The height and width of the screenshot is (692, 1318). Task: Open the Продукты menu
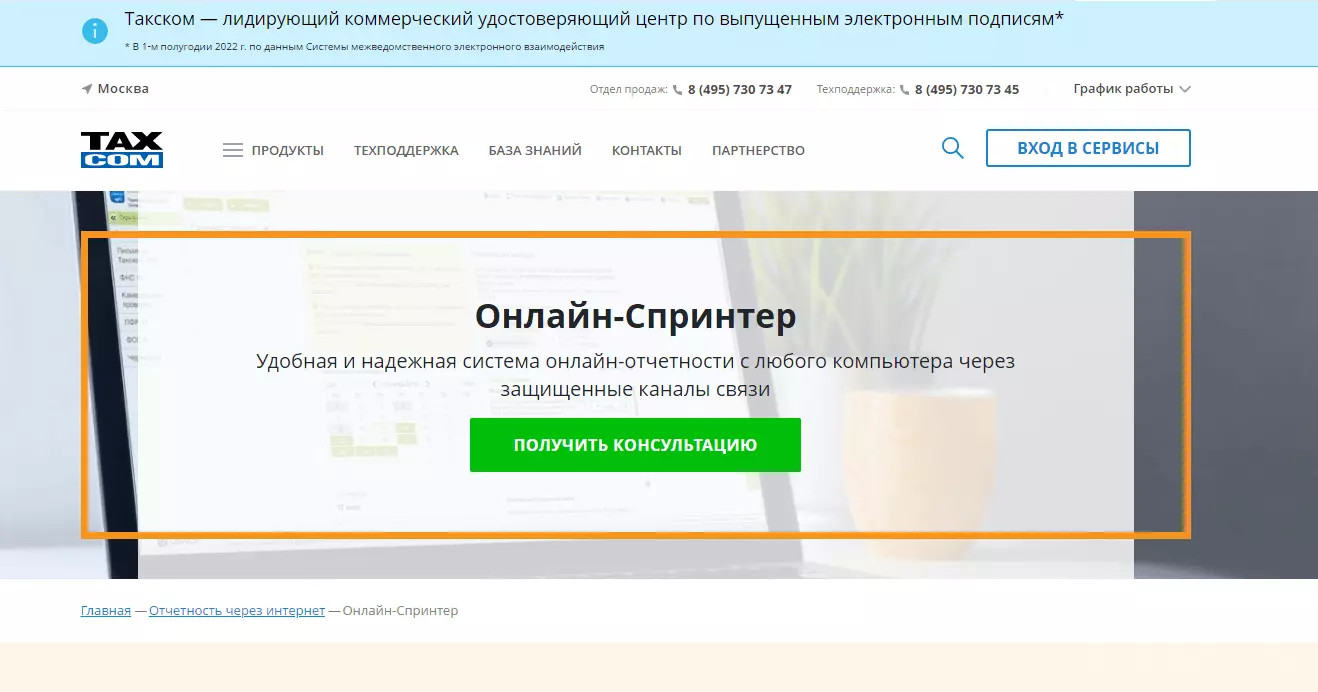(x=288, y=151)
